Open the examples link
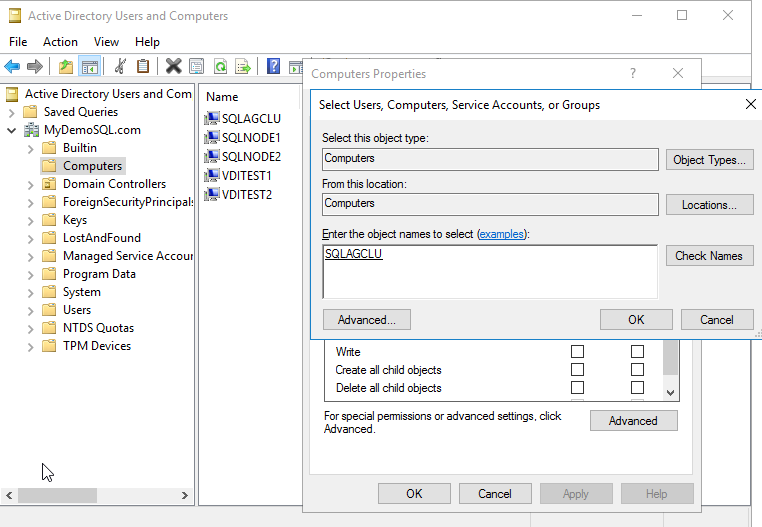The image size is (762, 527). coord(502,233)
